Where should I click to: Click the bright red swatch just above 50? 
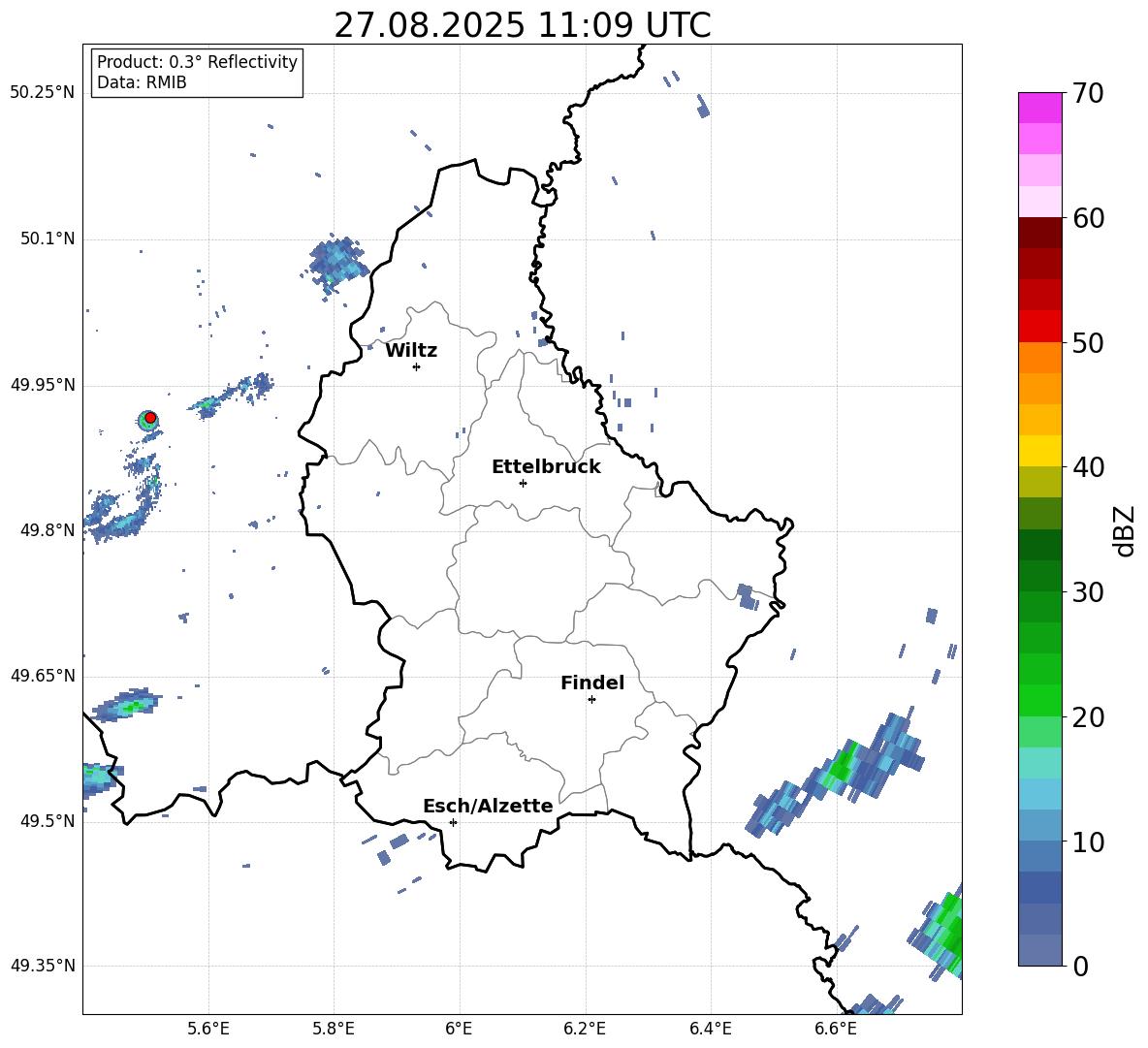(x=1039, y=326)
